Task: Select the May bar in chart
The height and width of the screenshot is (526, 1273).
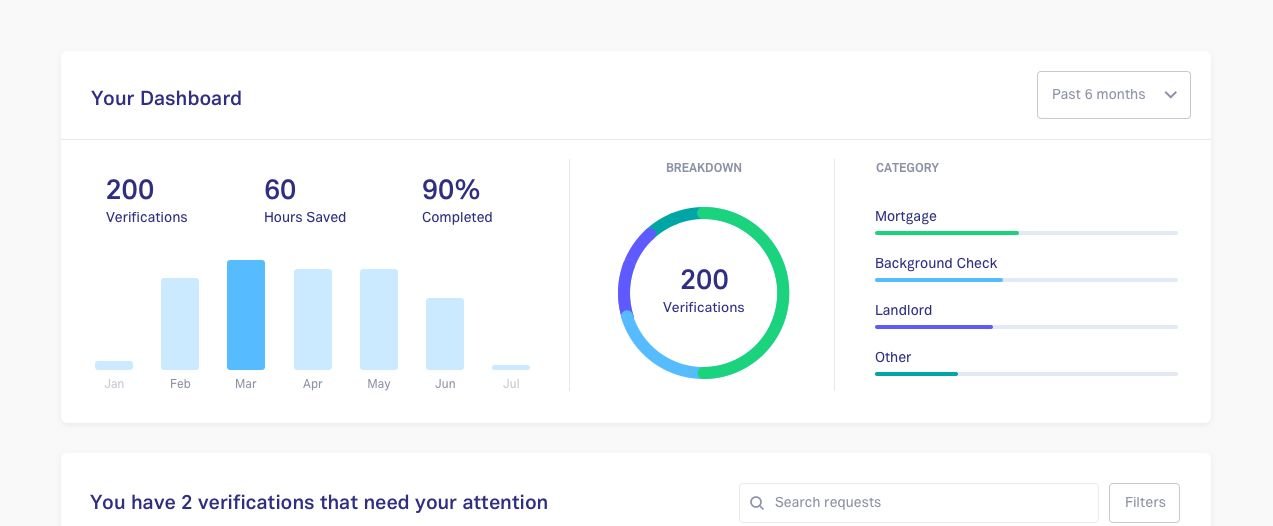Action: 379,319
